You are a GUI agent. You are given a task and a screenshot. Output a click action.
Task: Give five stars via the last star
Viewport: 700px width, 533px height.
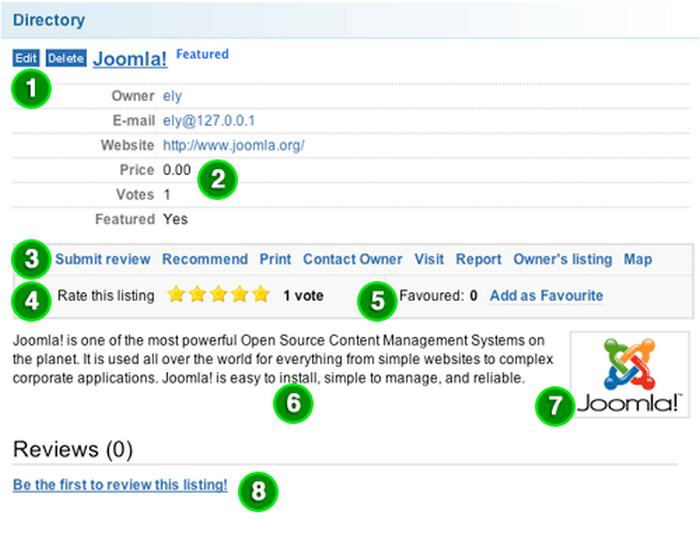pos(261,295)
